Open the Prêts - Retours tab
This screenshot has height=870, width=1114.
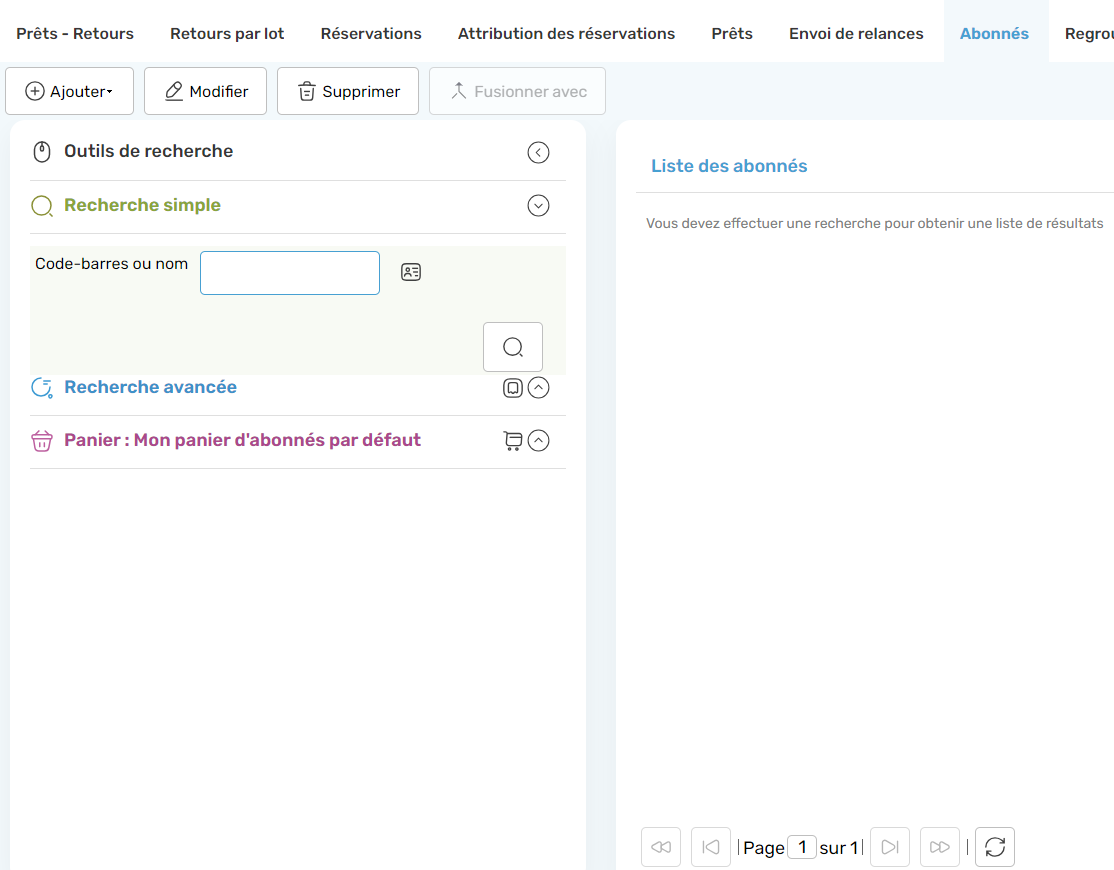point(74,32)
